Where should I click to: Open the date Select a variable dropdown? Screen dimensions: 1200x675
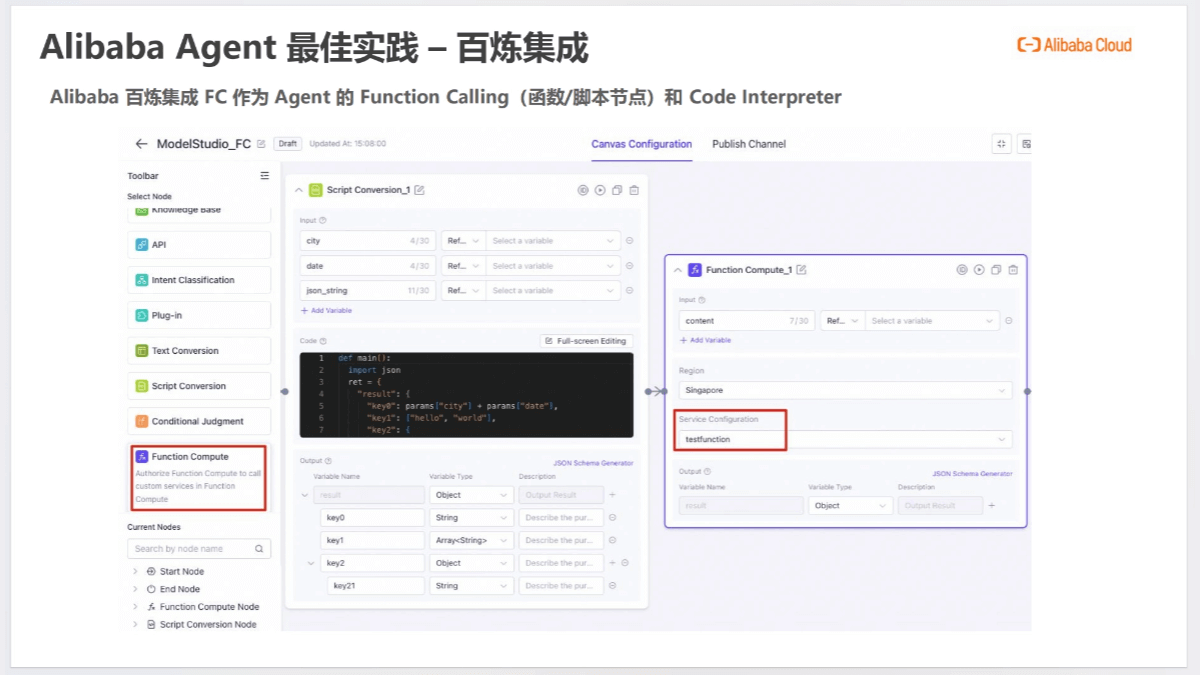point(553,266)
